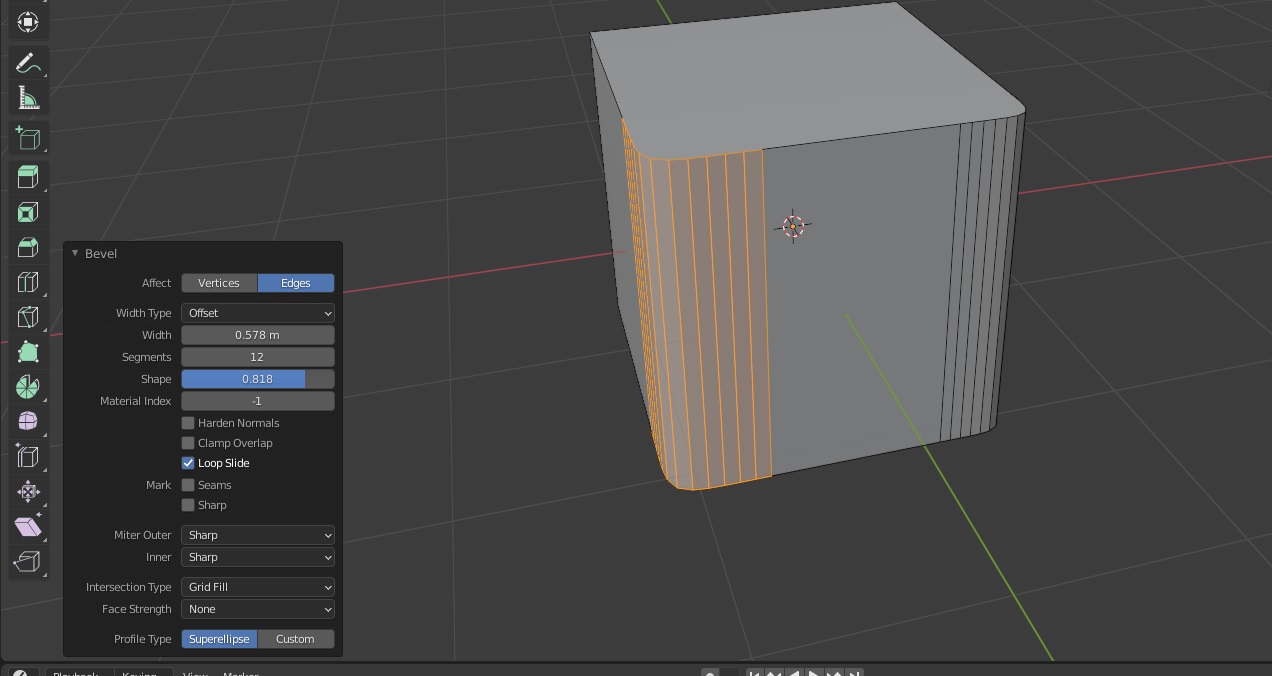The height and width of the screenshot is (676, 1272).
Task: Switch Profile Type to Custom
Action: tap(296, 639)
